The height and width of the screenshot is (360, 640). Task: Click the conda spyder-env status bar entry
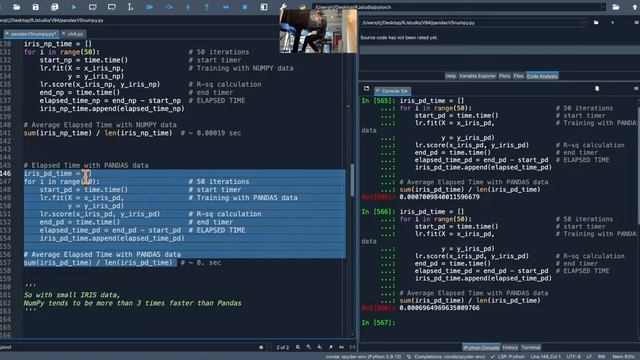363,357
